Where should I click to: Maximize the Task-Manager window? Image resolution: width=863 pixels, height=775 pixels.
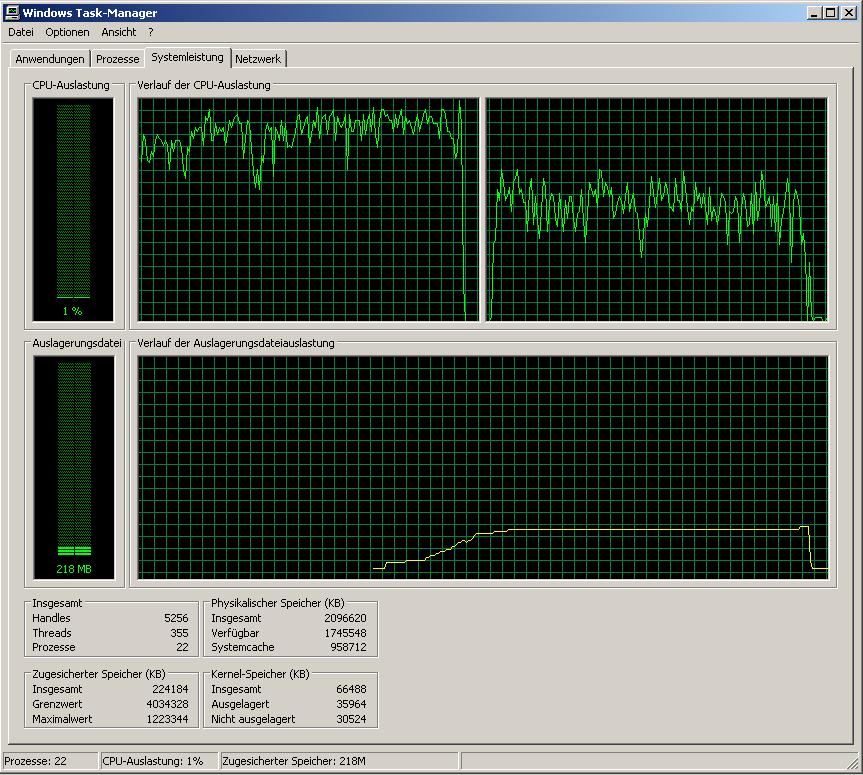[x=831, y=12]
